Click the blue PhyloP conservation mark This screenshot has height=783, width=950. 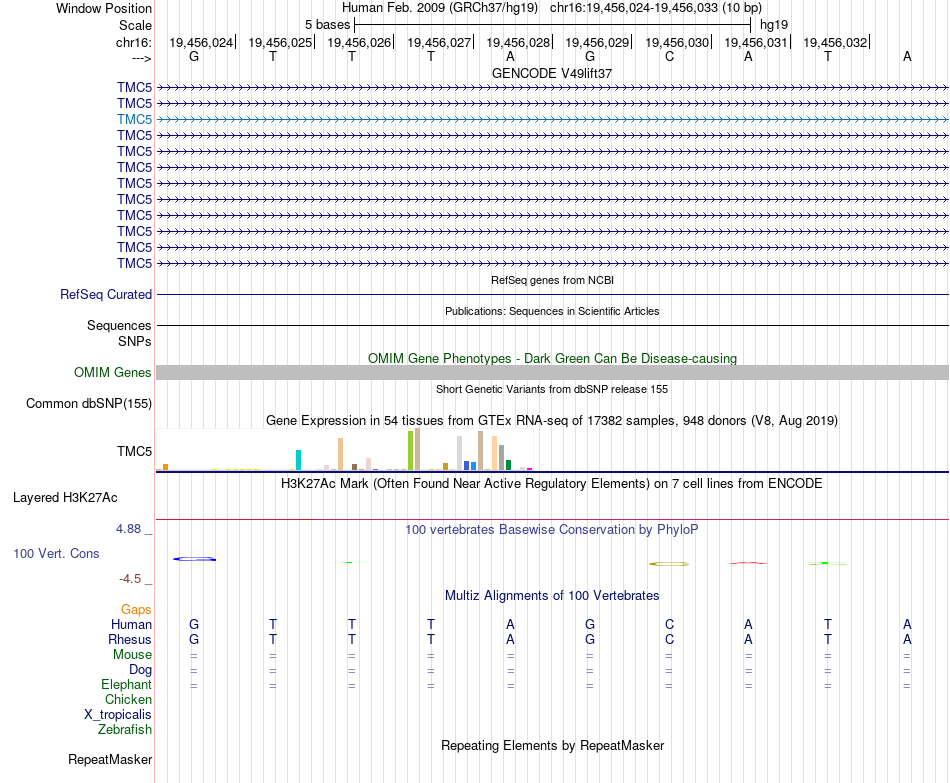click(194, 559)
